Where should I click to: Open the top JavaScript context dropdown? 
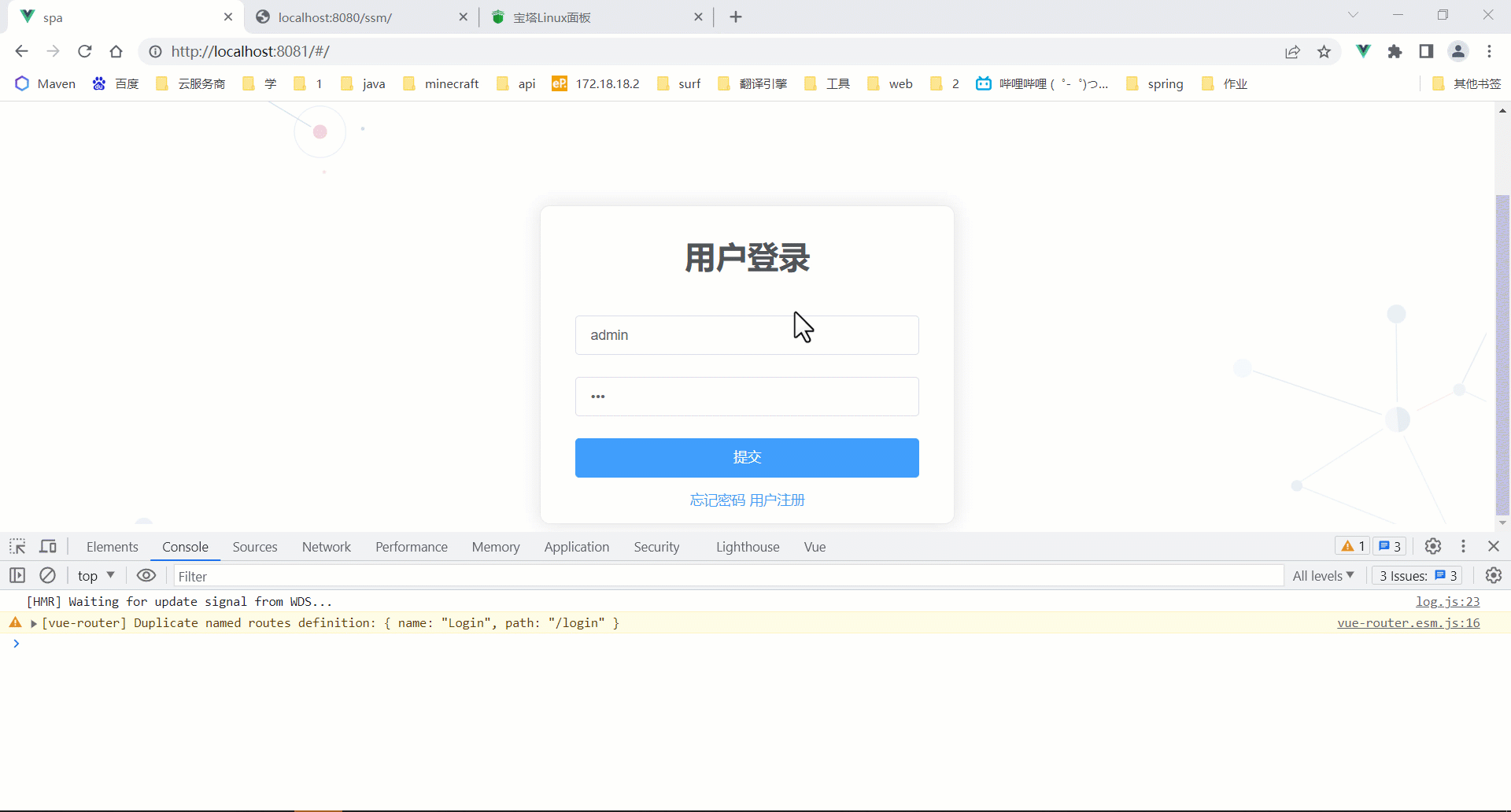(x=96, y=575)
